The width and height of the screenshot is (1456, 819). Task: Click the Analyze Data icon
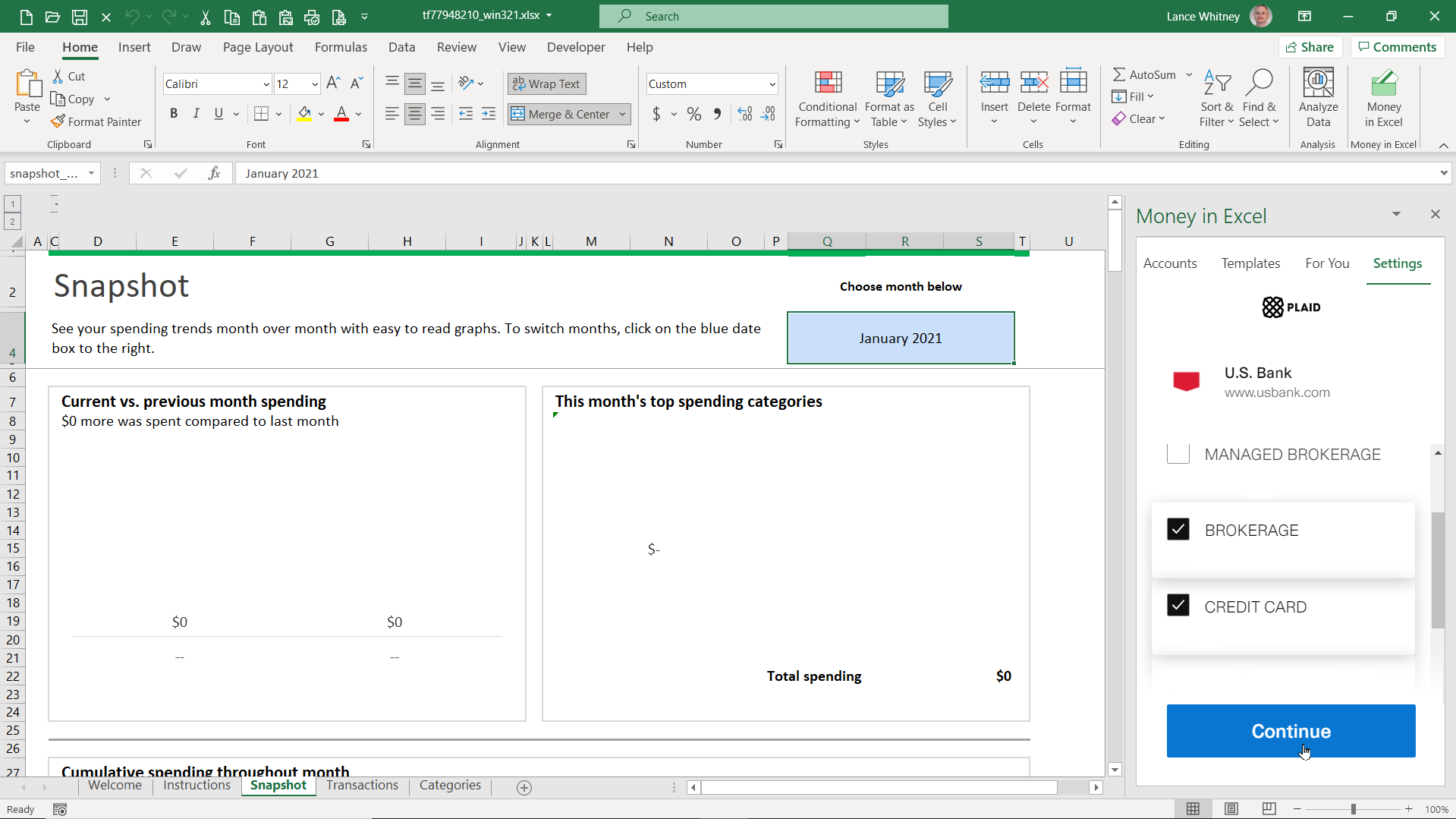click(x=1318, y=83)
